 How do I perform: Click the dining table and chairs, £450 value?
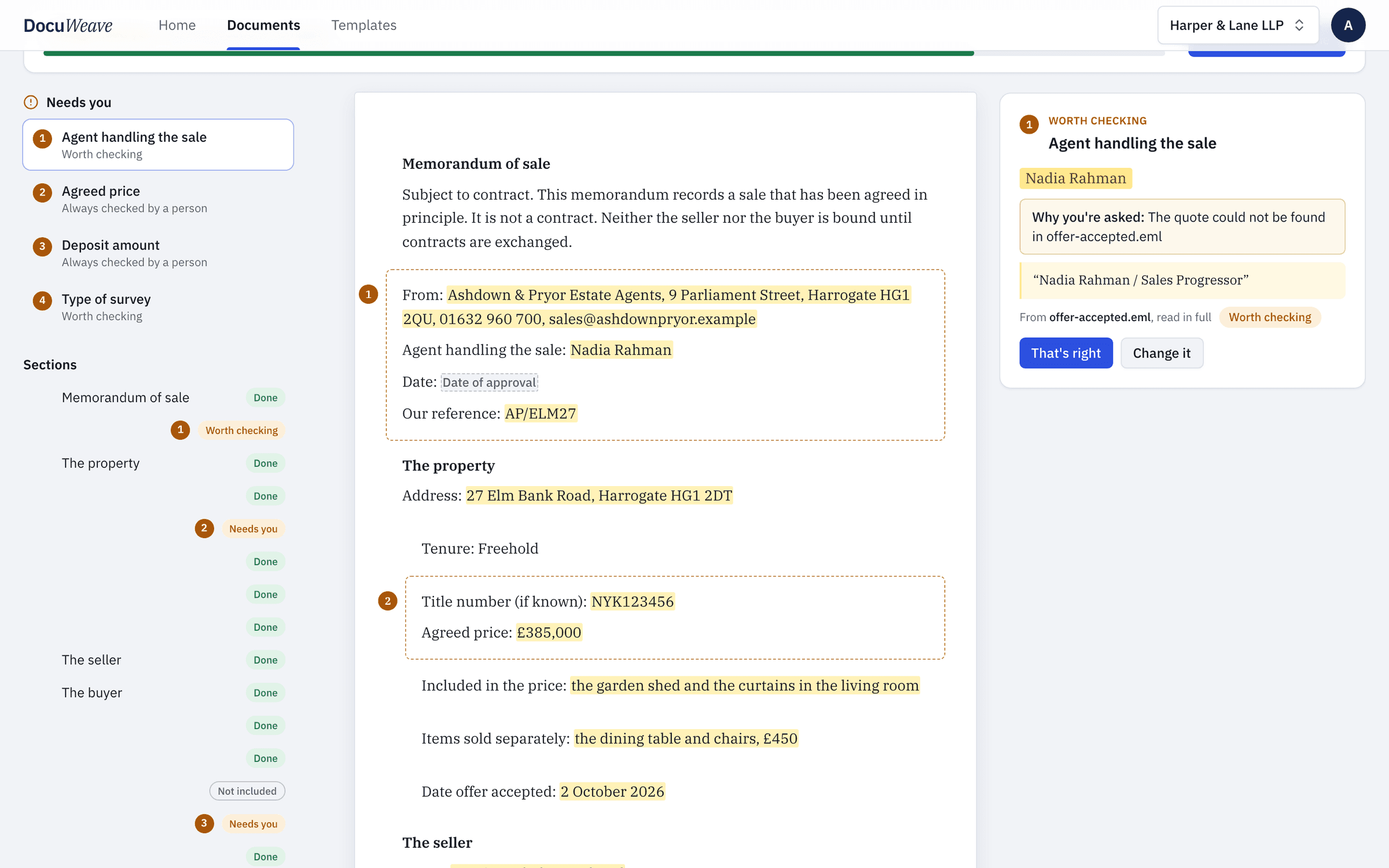tap(686, 738)
